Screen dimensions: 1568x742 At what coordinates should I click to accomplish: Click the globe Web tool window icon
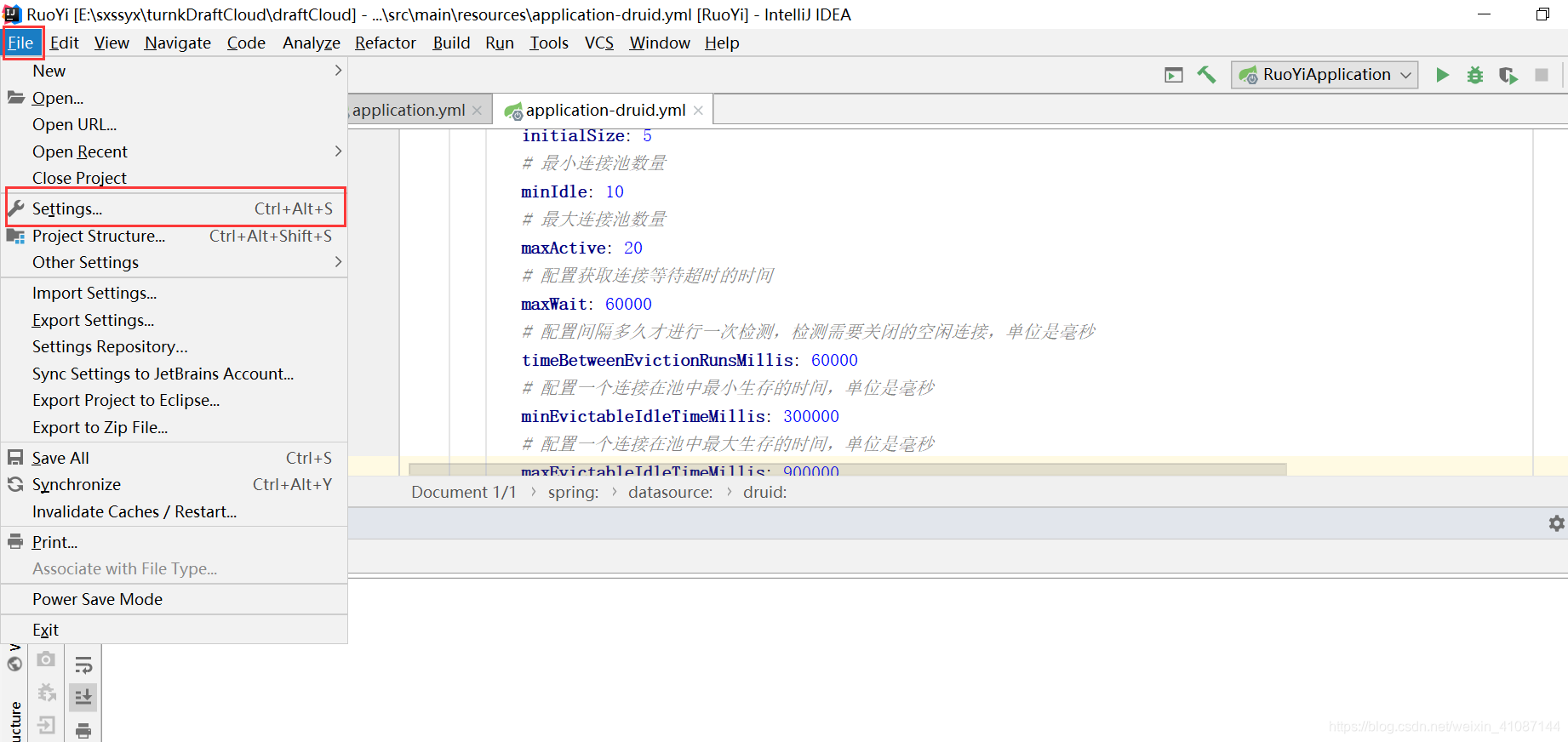(x=14, y=664)
